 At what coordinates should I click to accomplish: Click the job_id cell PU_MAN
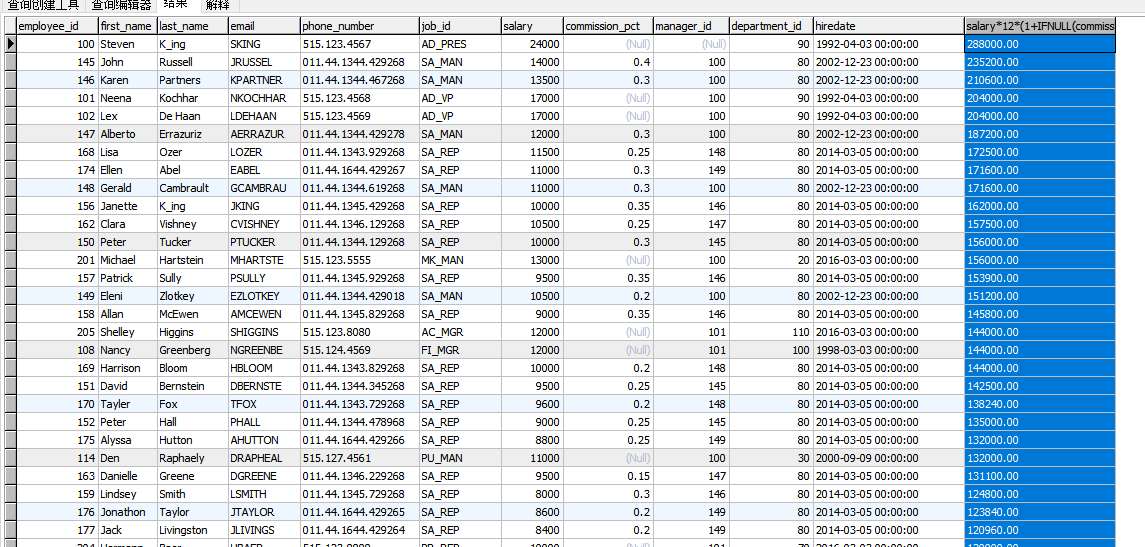(x=459, y=458)
